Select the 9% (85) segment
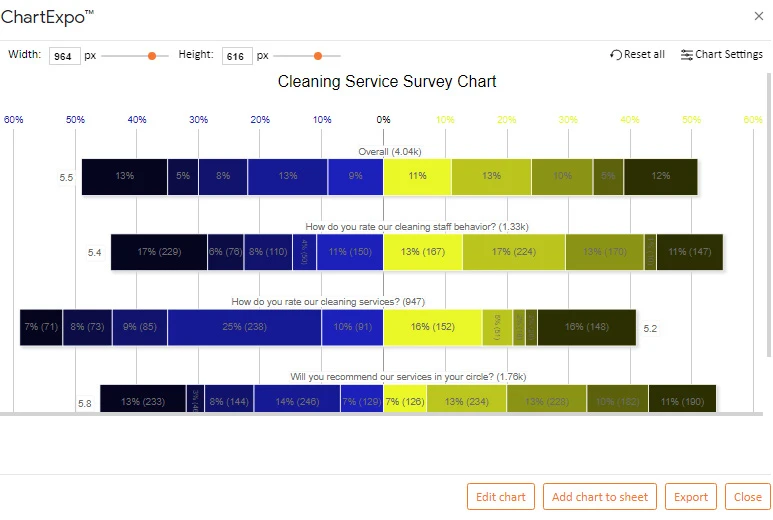The height and width of the screenshot is (520, 773). pos(140,327)
